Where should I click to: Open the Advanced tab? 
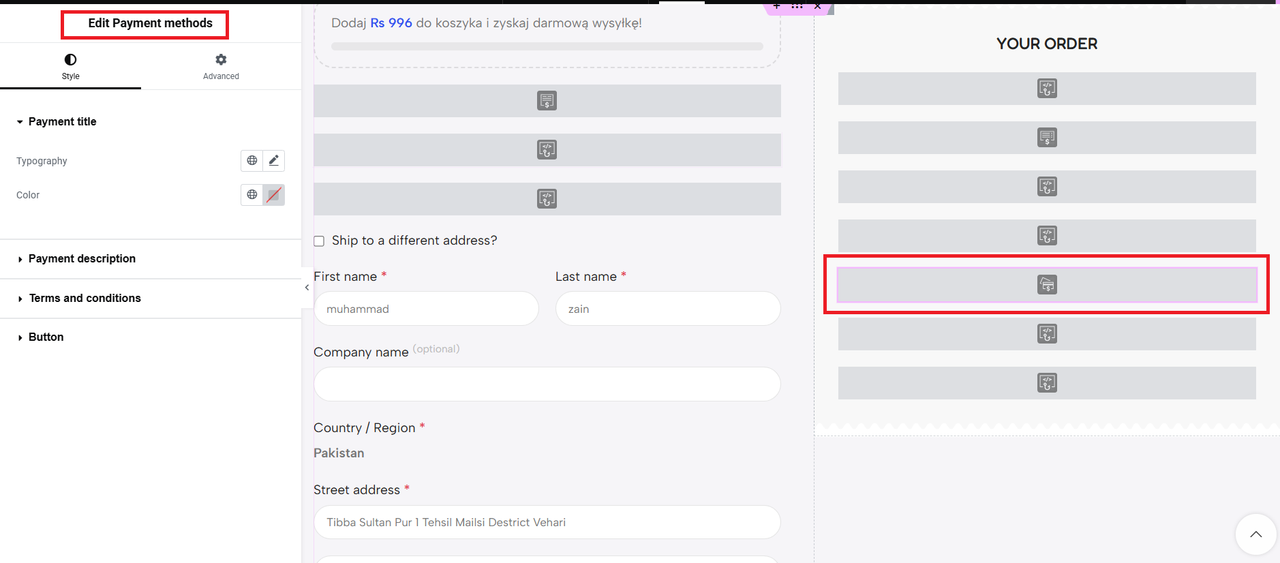[x=221, y=67]
